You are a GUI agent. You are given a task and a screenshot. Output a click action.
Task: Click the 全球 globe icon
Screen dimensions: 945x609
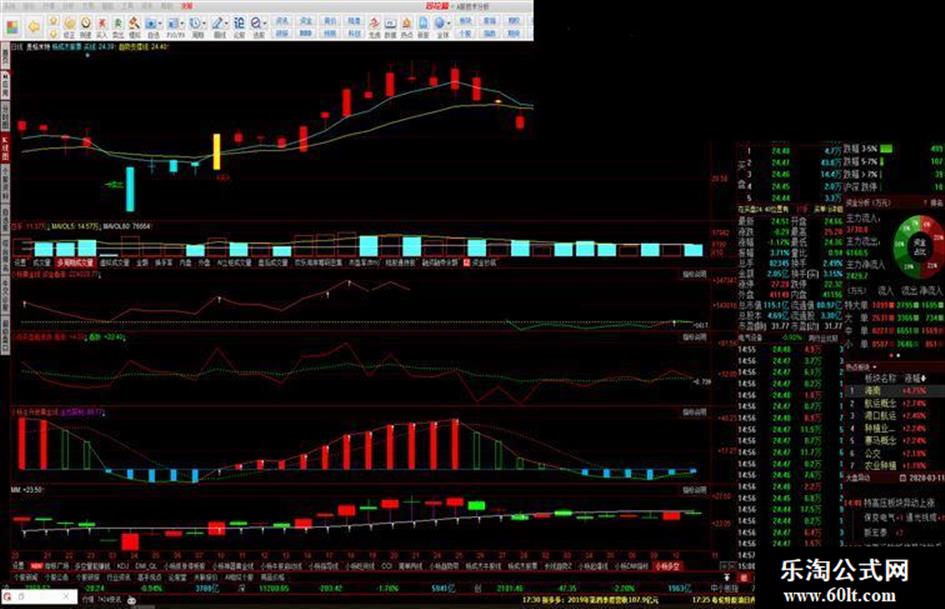[x=439, y=23]
